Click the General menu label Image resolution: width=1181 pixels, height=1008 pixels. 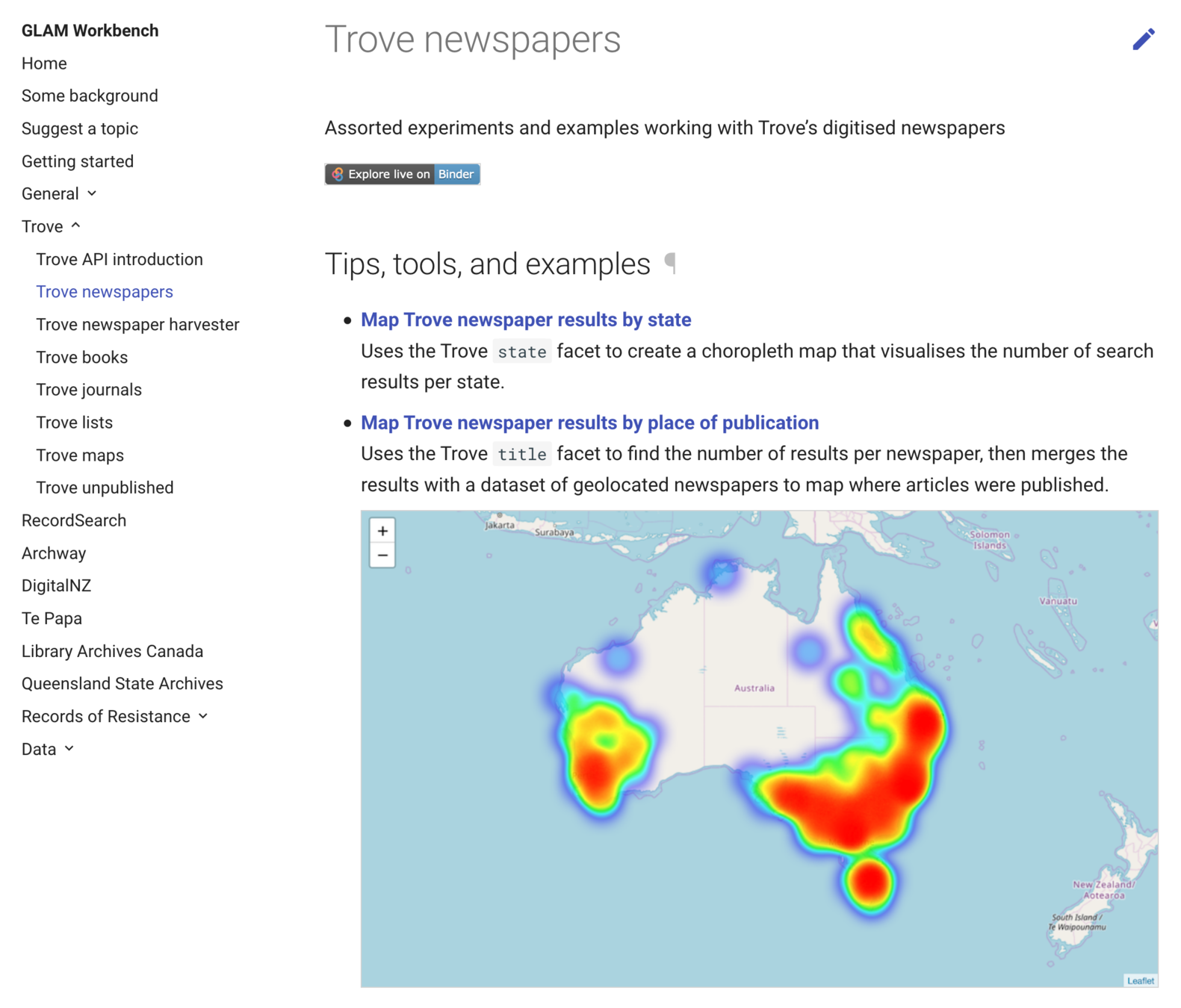50,193
